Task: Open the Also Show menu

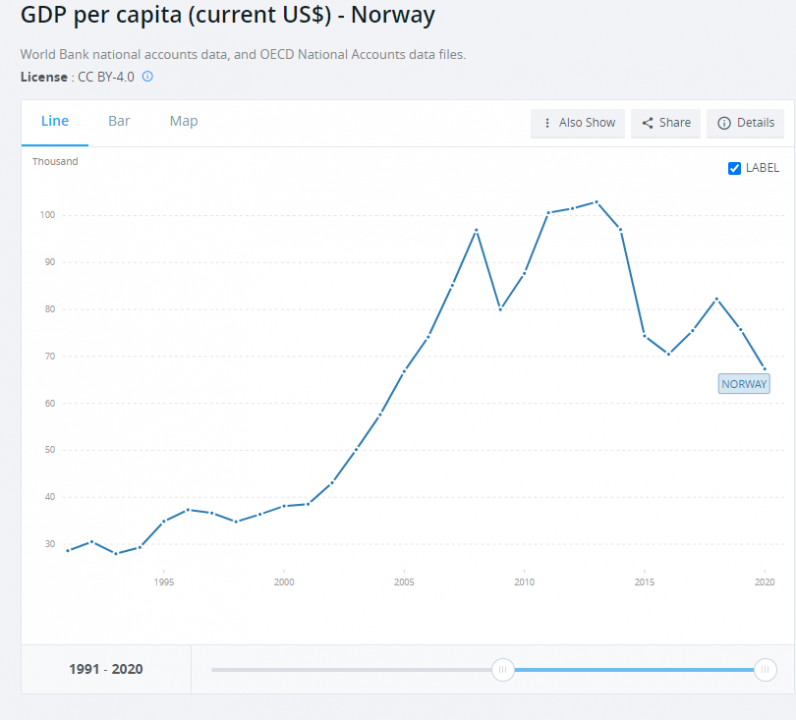Action: pos(578,123)
